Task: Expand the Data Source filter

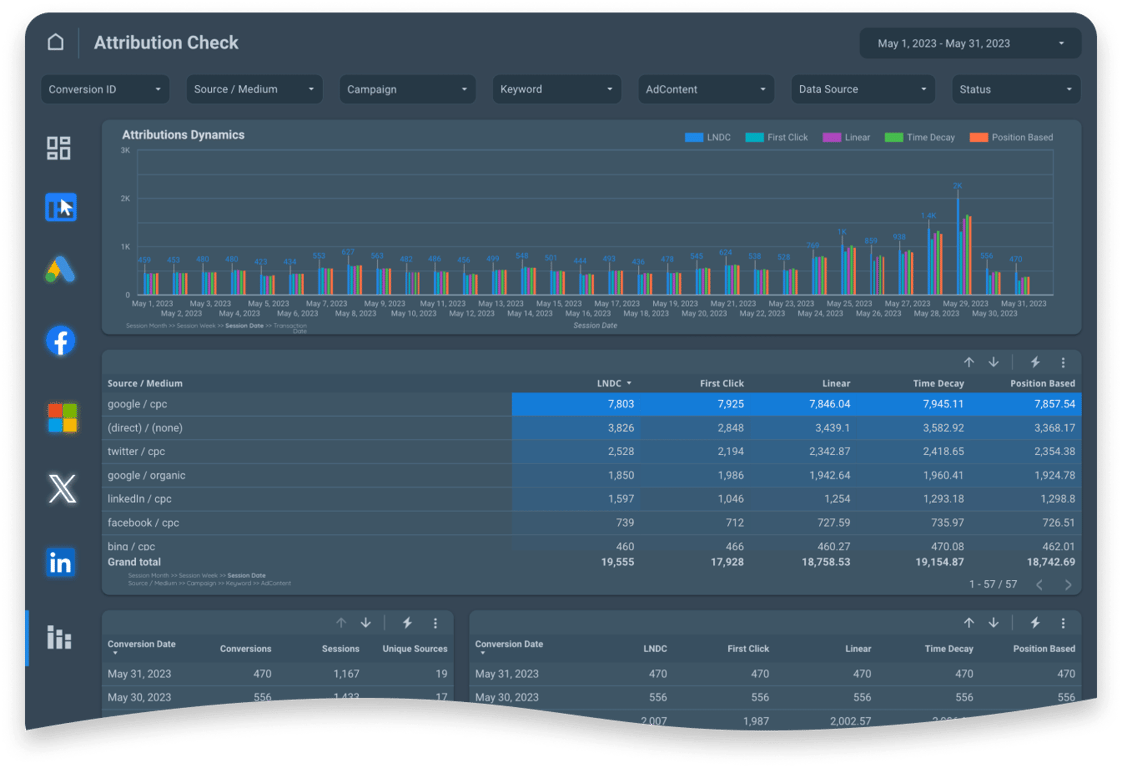Action: pos(862,89)
